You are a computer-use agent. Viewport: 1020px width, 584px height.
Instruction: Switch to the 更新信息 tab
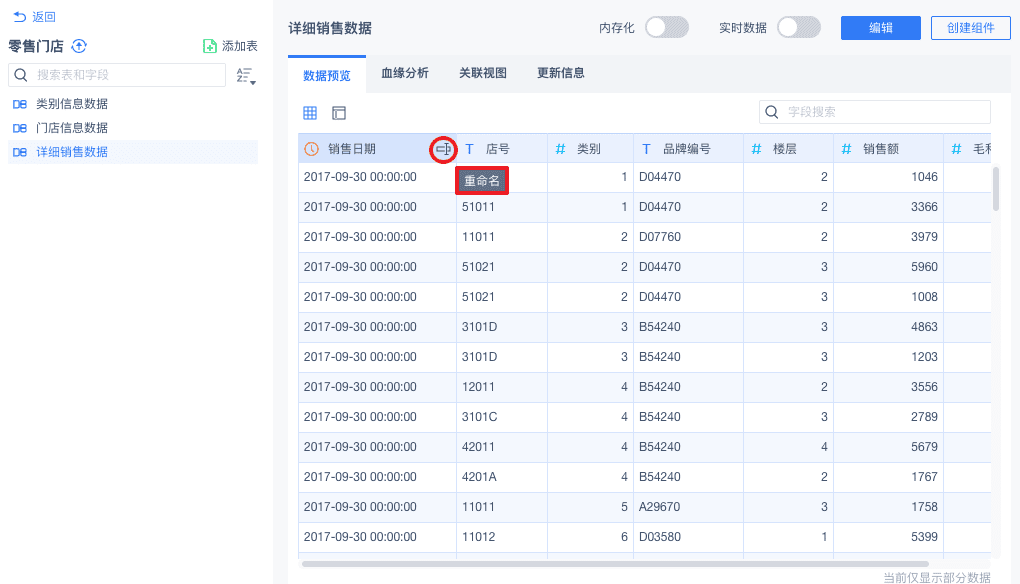coord(561,73)
